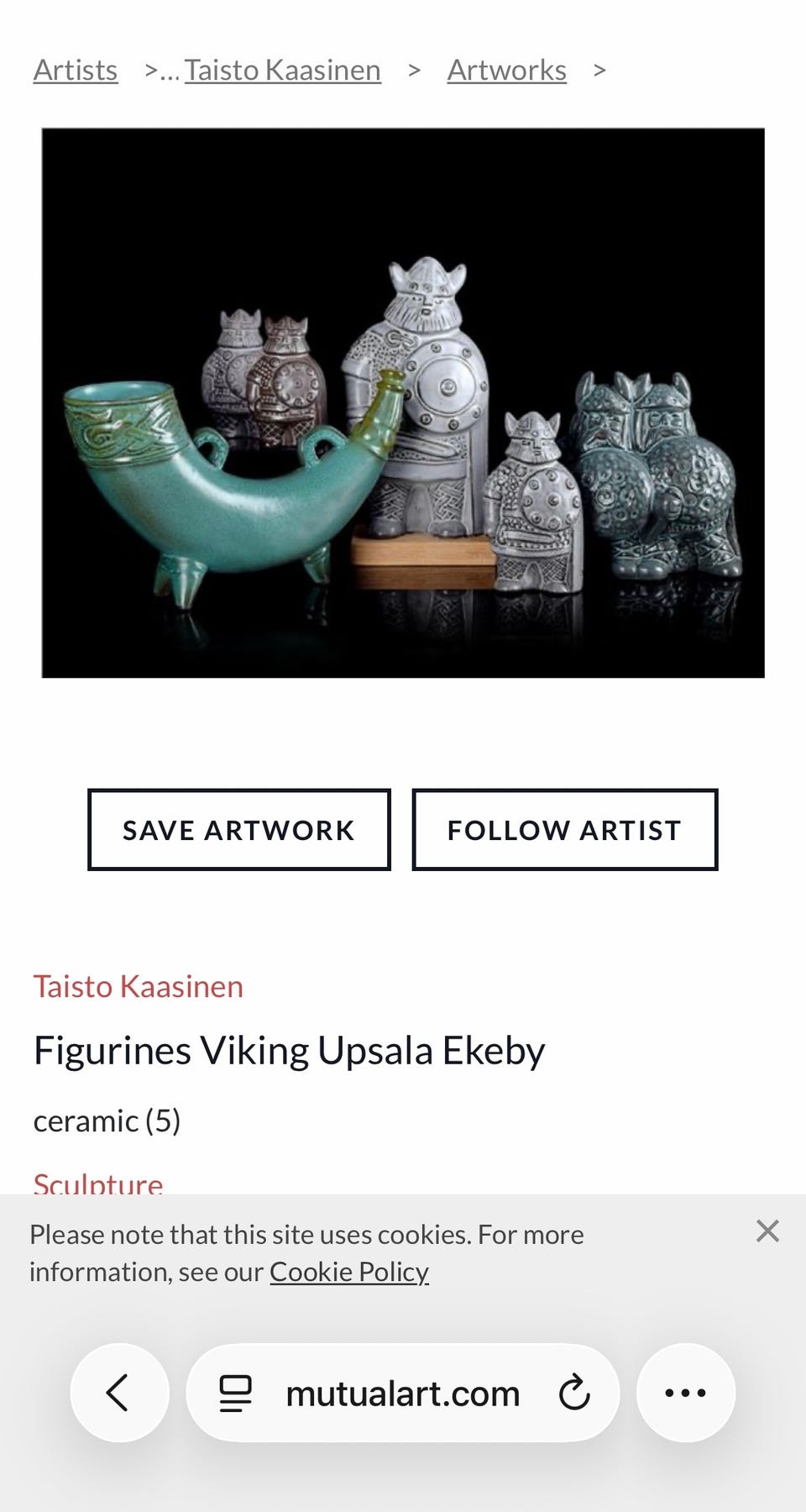Click the ellipsis in the breadcrumb trail
Viewport: 806px width, 1512px height.
[170, 72]
